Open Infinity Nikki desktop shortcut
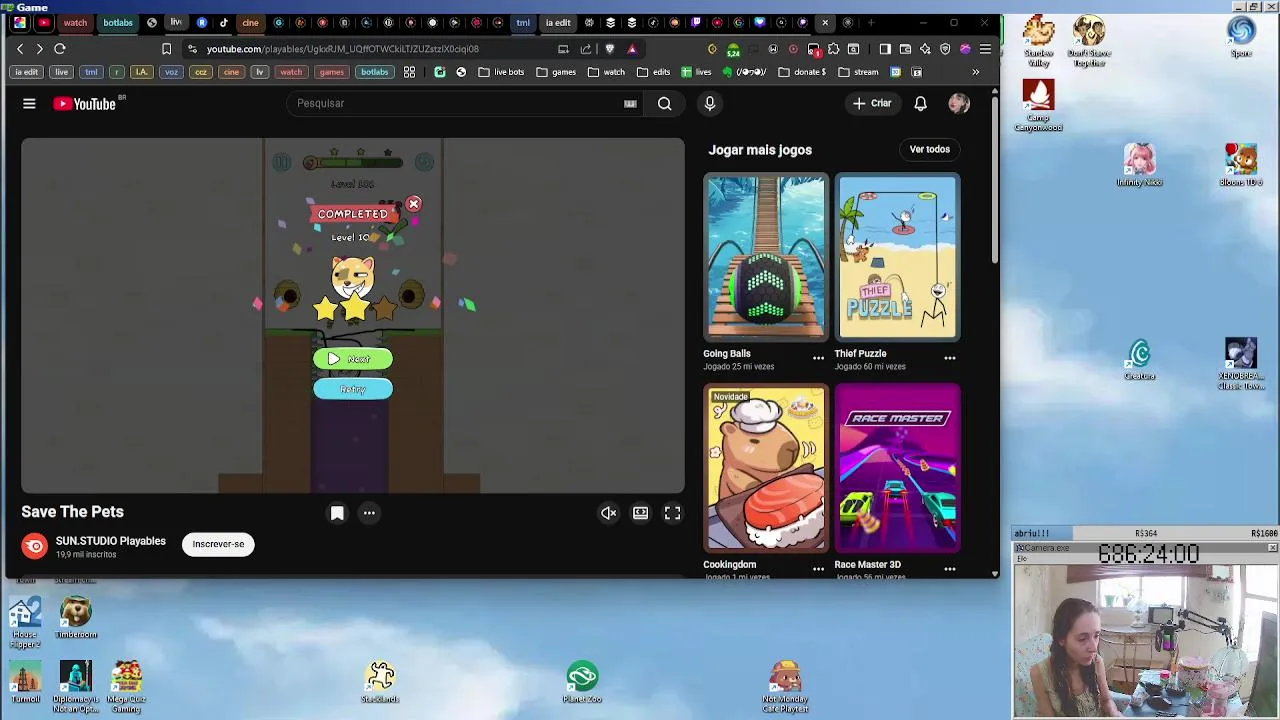Screen dimensions: 1280x720 1139,165
